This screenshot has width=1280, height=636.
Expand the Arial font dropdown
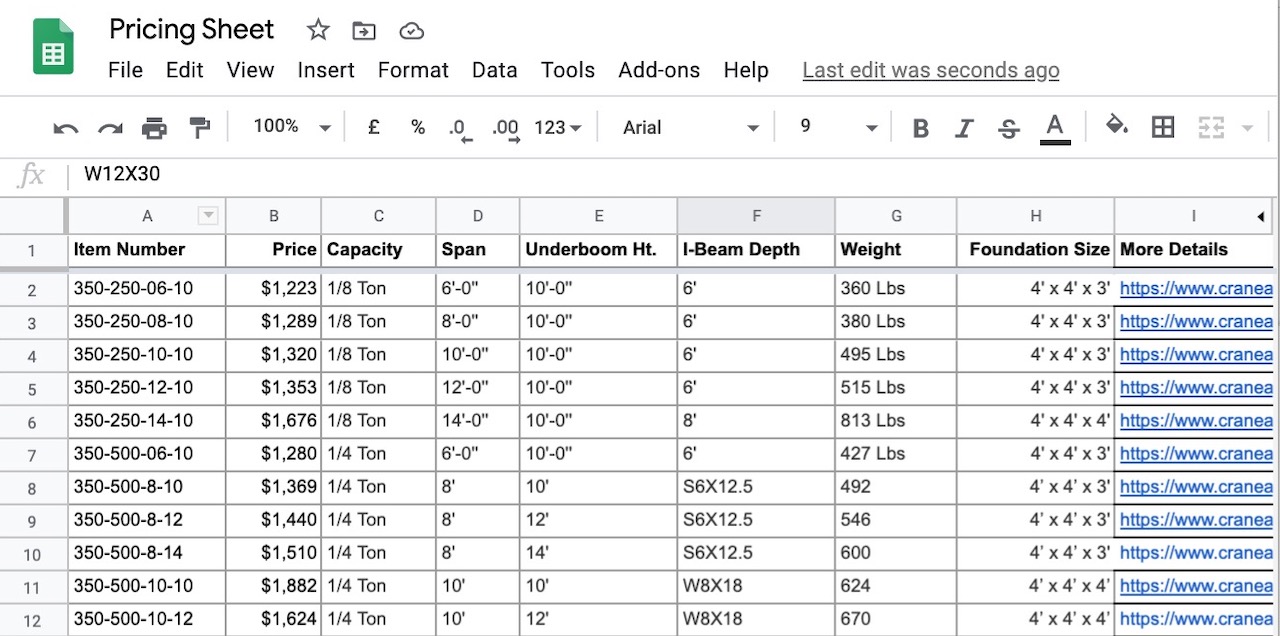pos(690,128)
